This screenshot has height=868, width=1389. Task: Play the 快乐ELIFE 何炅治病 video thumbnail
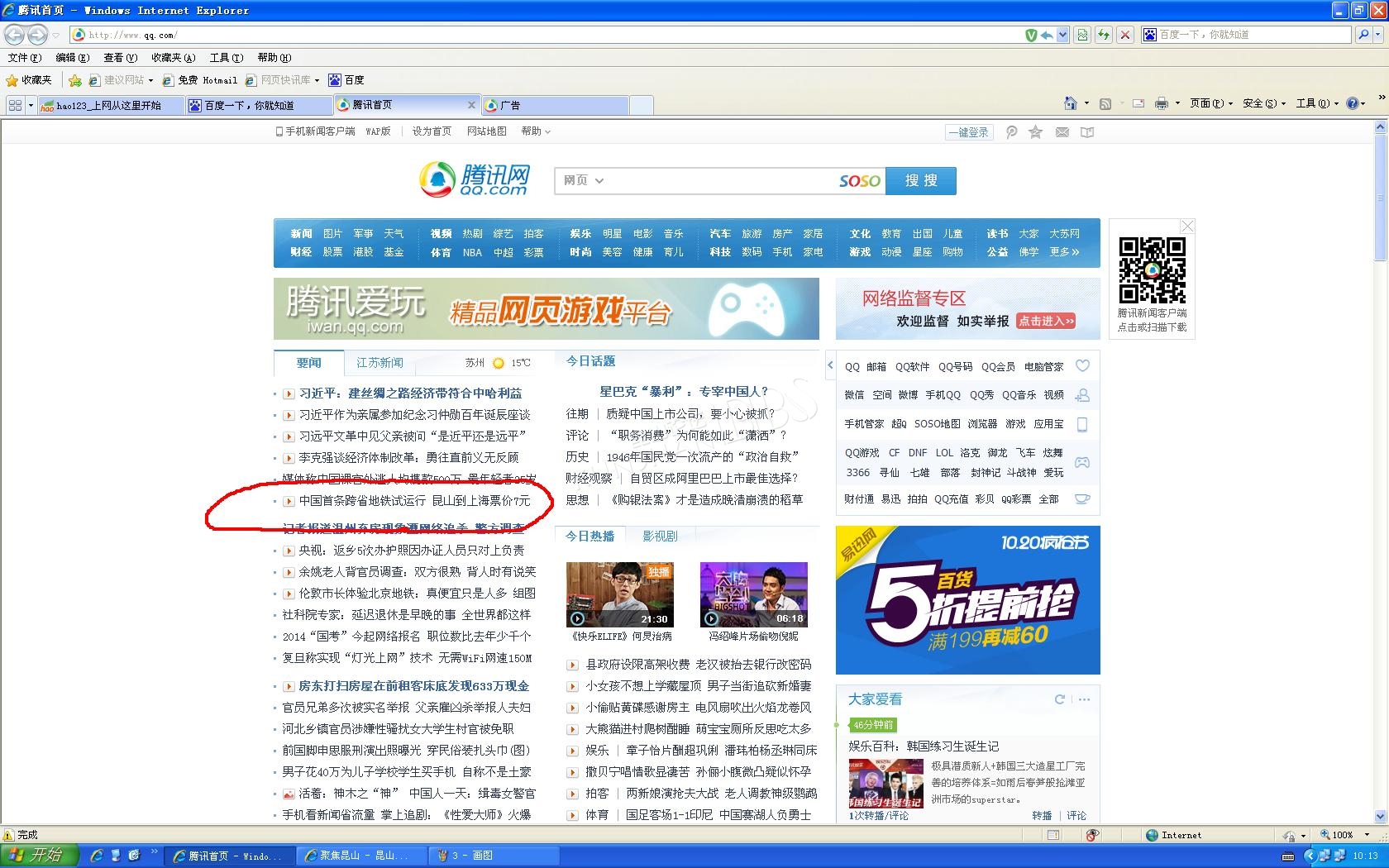coord(620,594)
